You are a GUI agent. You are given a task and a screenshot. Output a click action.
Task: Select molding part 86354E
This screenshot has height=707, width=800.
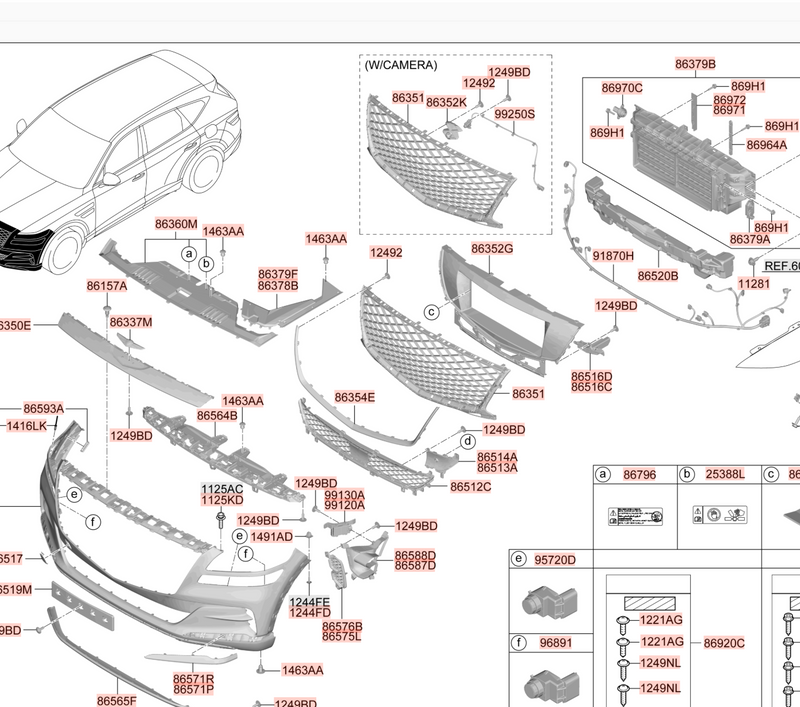(x=355, y=397)
